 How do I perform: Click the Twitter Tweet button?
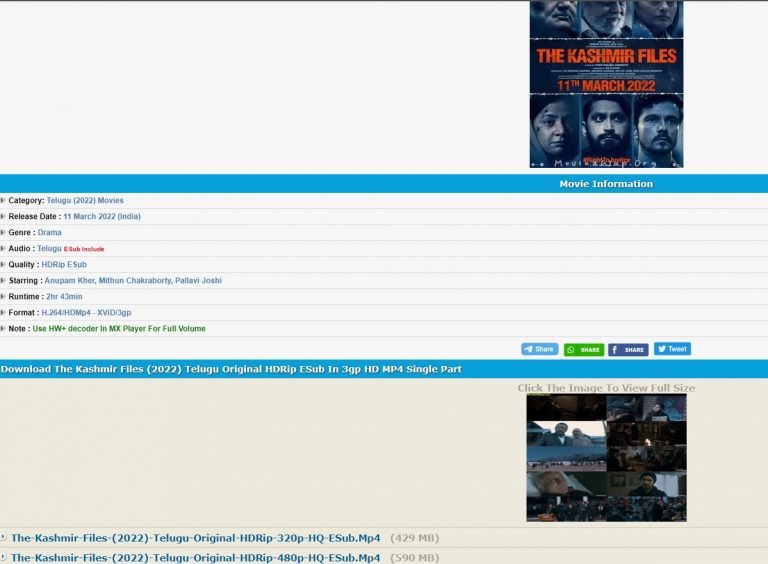point(672,349)
